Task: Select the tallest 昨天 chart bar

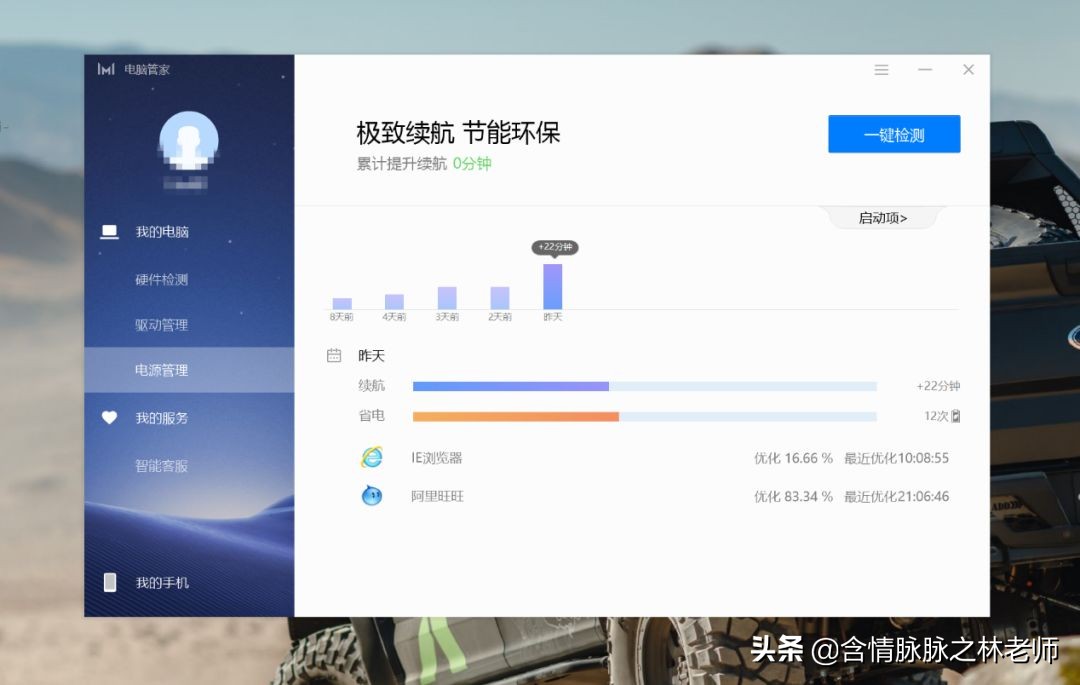Action: (553, 285)
